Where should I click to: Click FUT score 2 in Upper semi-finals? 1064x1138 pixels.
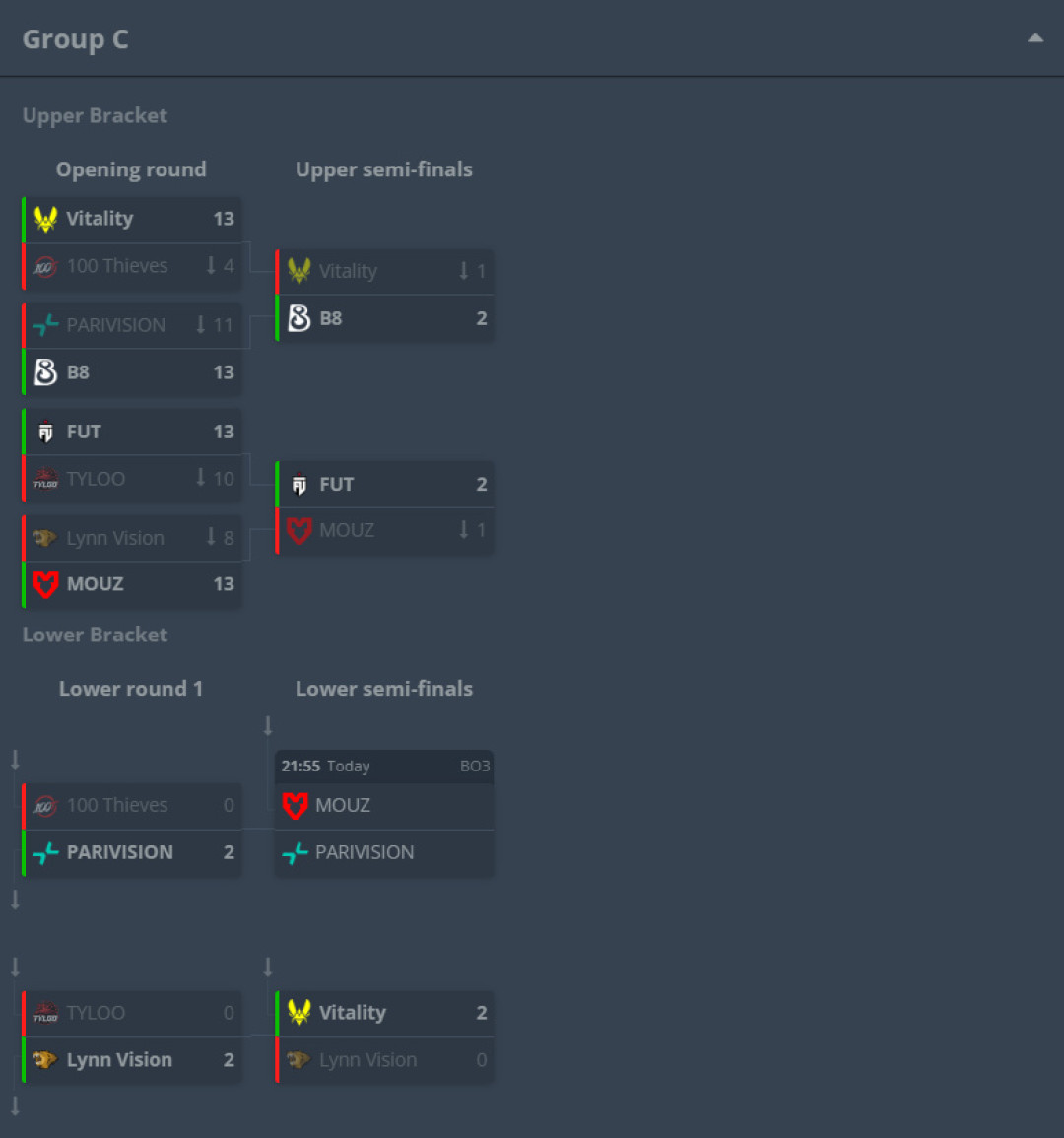[481, 484]
